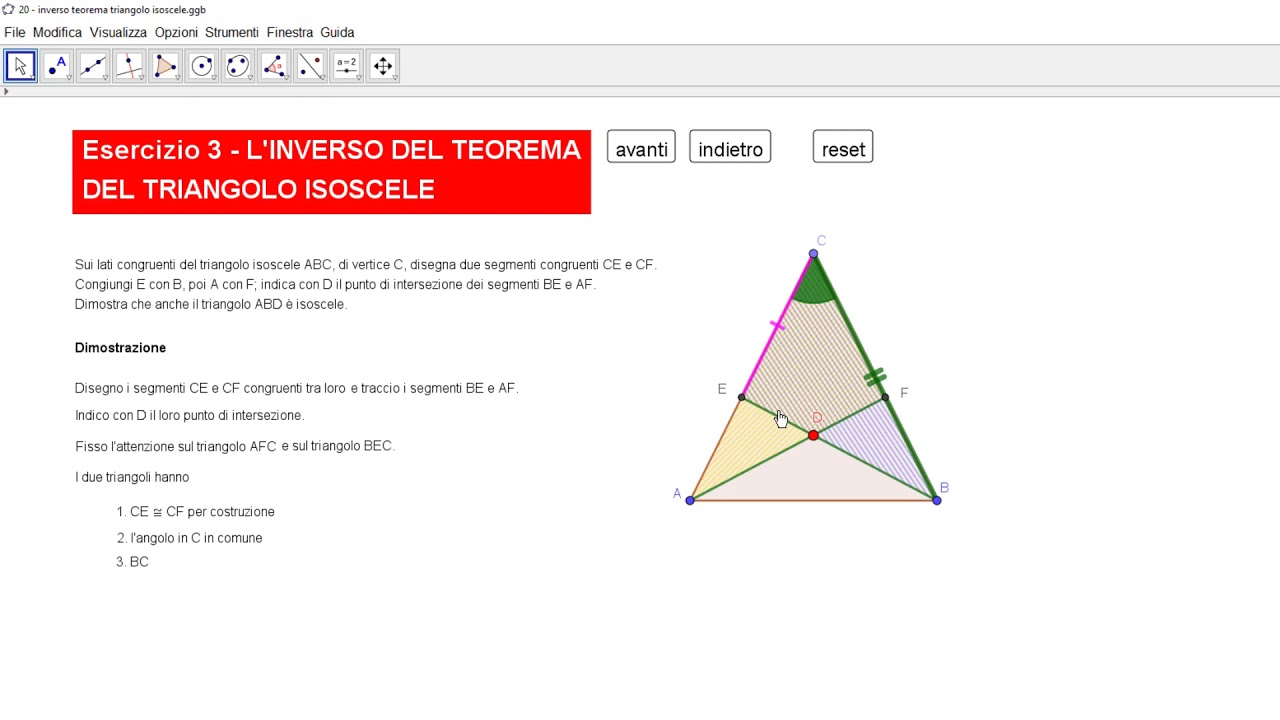The height and width of the screenshot is (720, 1280).
Task: Select the Slider a=2 tool
Action: 346,66
